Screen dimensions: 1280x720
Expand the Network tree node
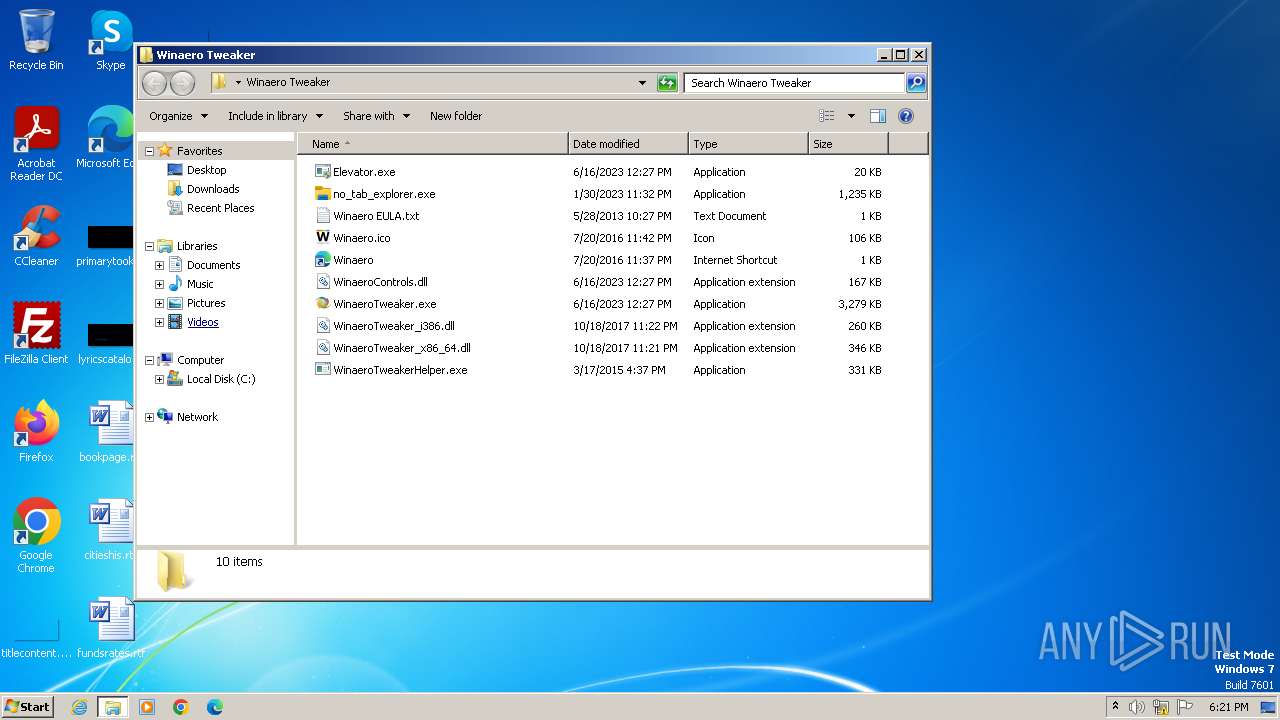tap(149, 417)
